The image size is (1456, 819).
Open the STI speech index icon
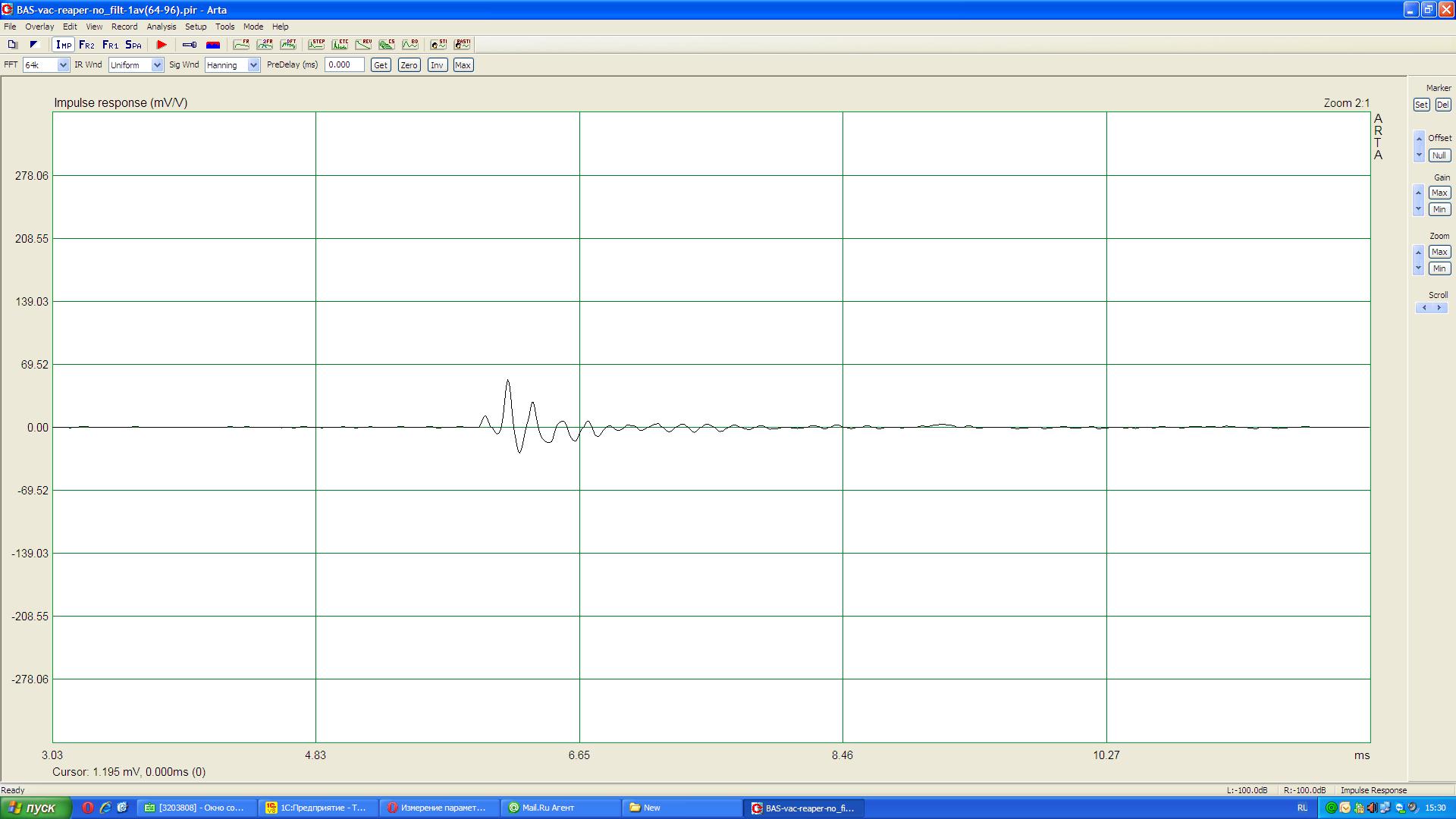tap(438, 45)
